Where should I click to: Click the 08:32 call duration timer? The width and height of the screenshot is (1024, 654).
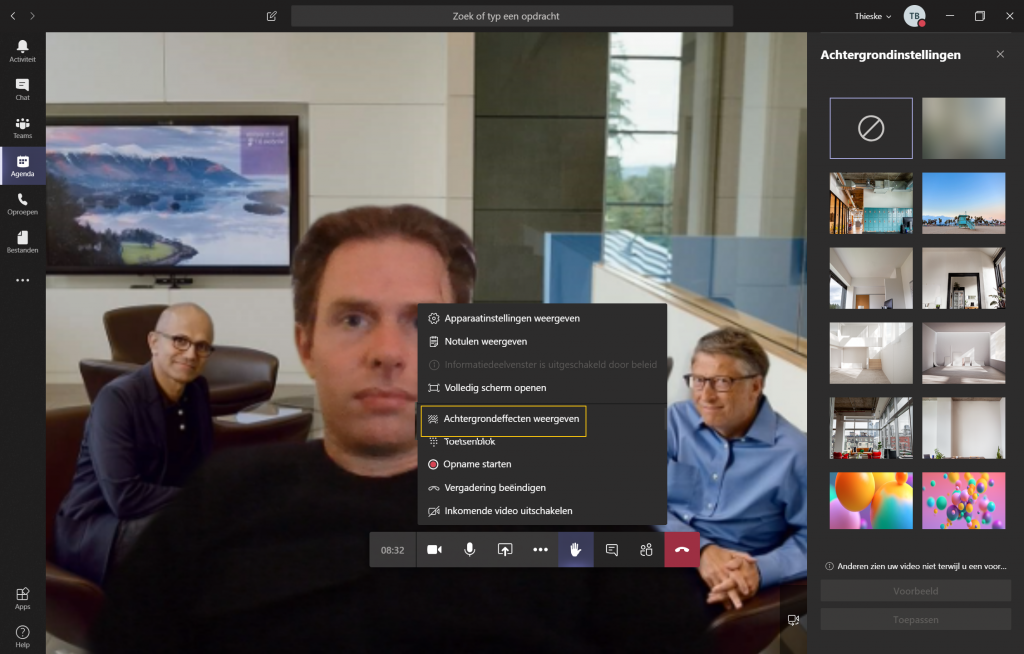[x=392, y=550]
